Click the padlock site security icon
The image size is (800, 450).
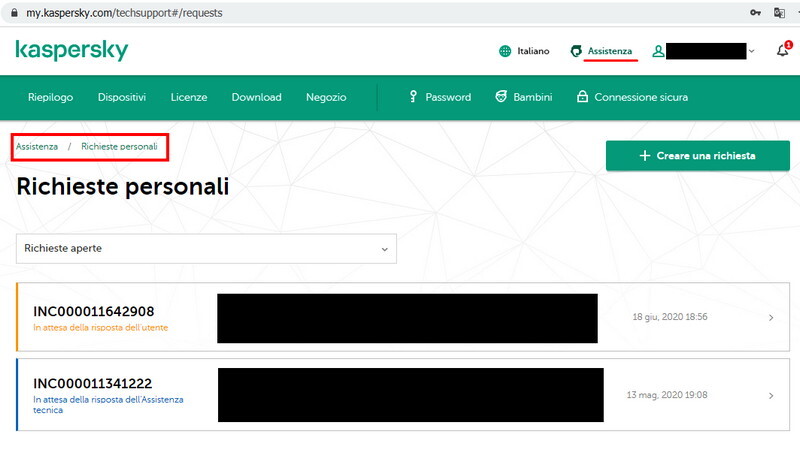coord(14,13)
